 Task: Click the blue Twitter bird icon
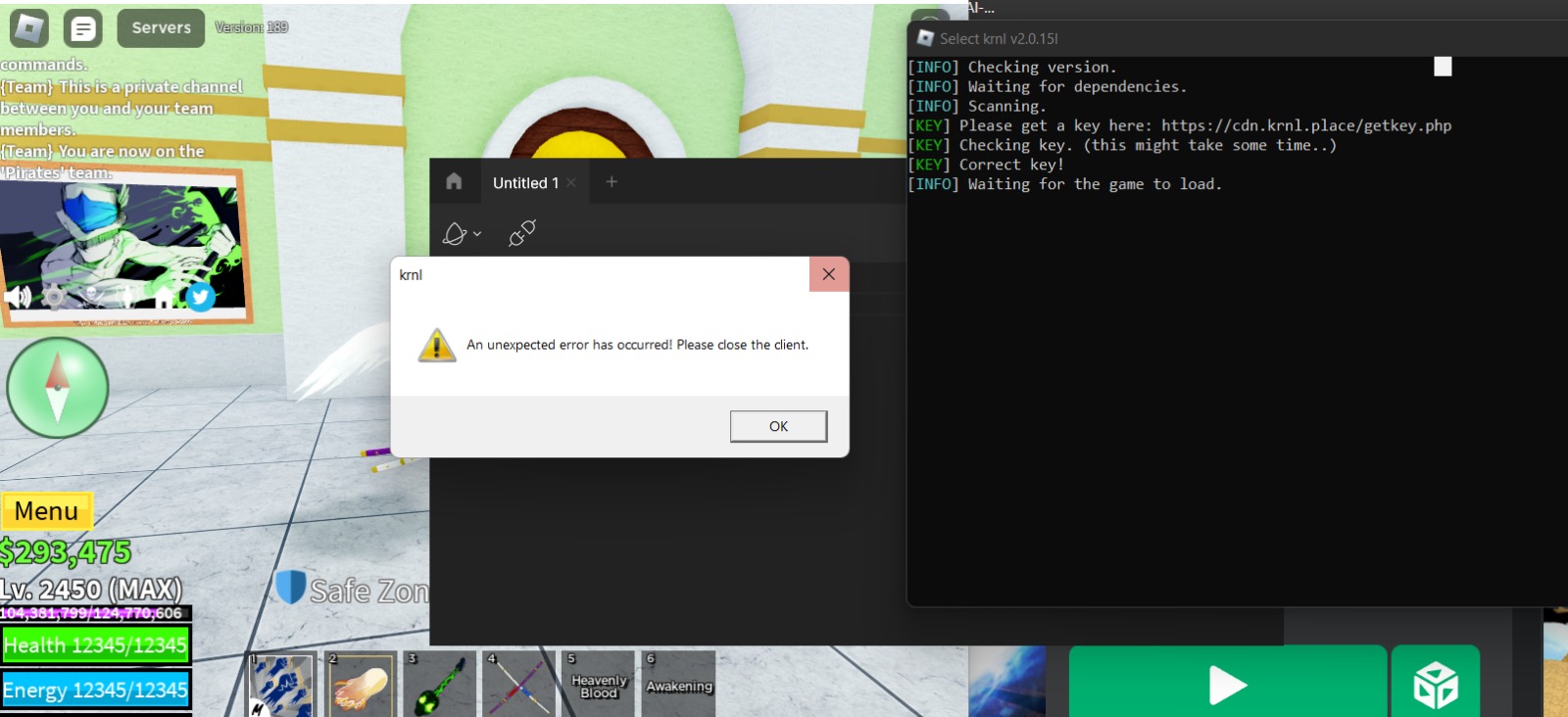pos(200,296)
